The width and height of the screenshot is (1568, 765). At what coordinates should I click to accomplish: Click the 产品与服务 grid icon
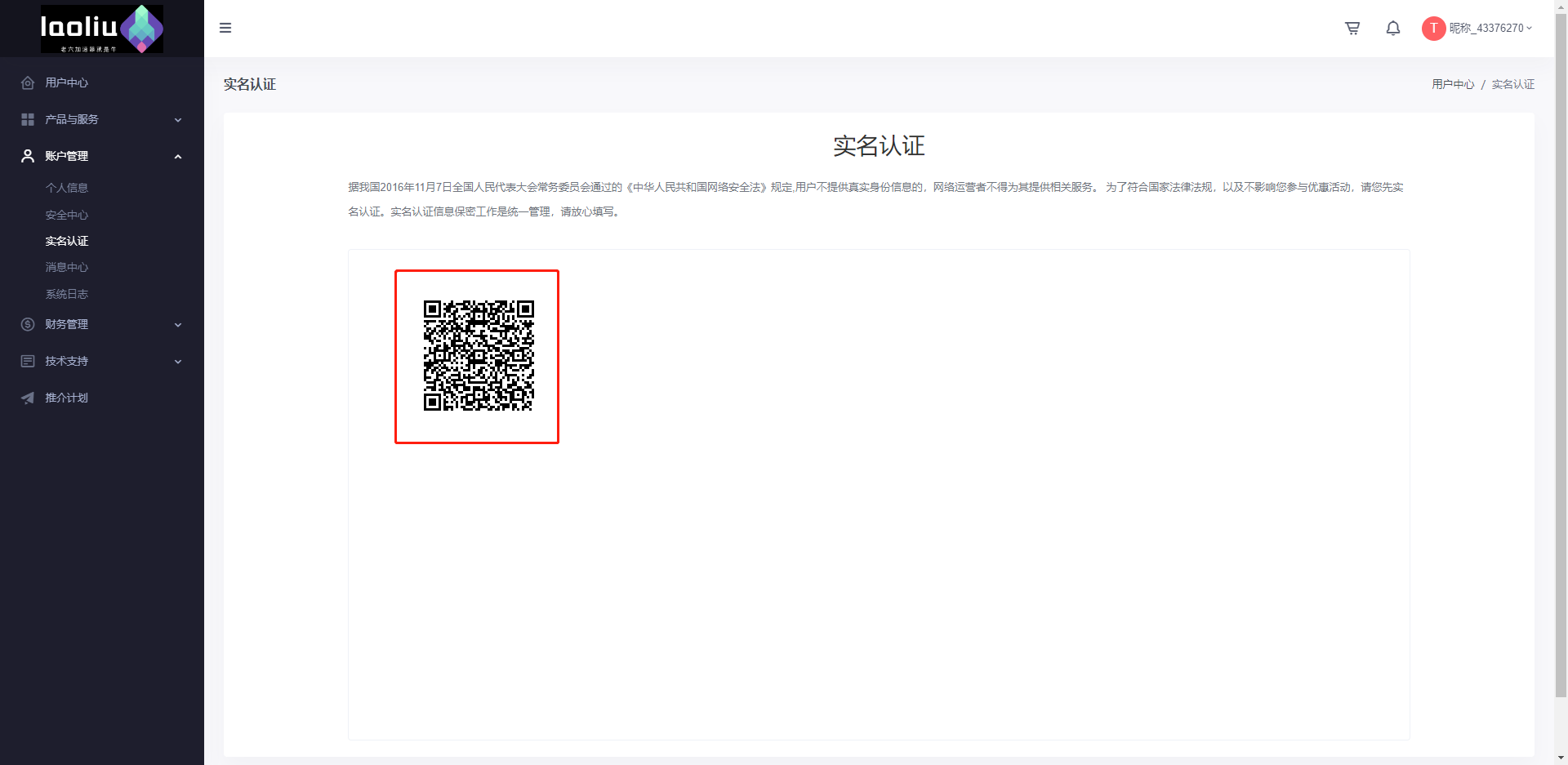tap(27, 119)
